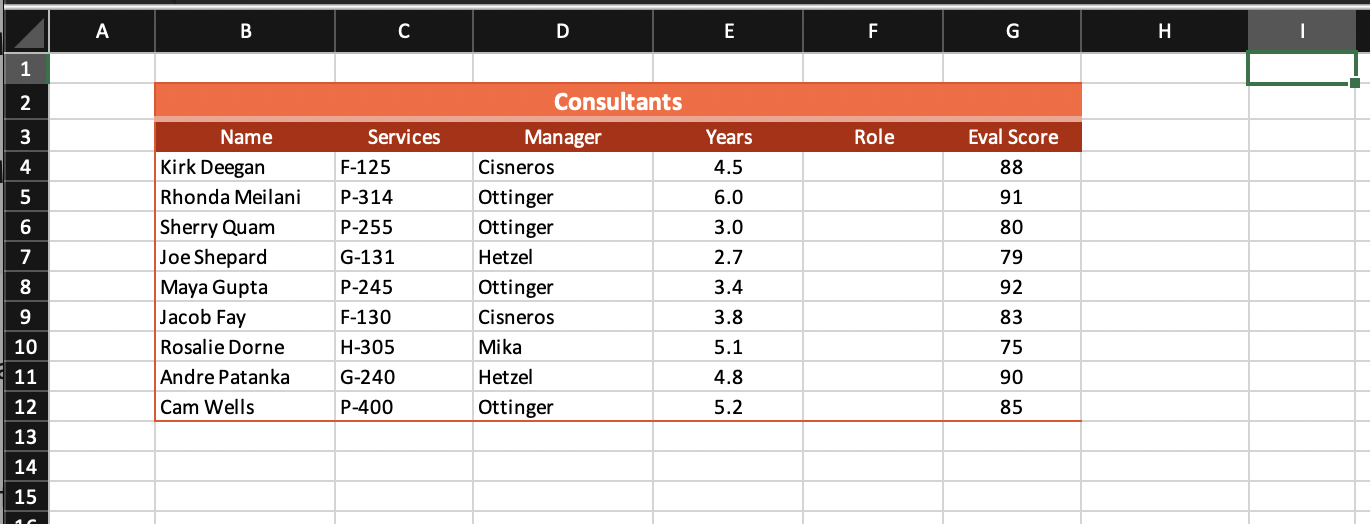Select the cell containing Kirk Deegan
Viewport: 1370px width, 524px height.
245,167
